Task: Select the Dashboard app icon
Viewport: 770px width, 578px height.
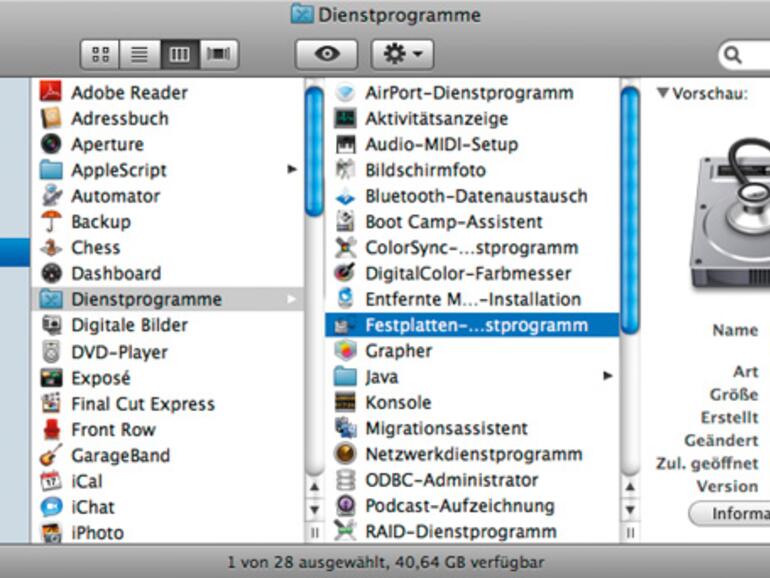Action: [51, 273]
